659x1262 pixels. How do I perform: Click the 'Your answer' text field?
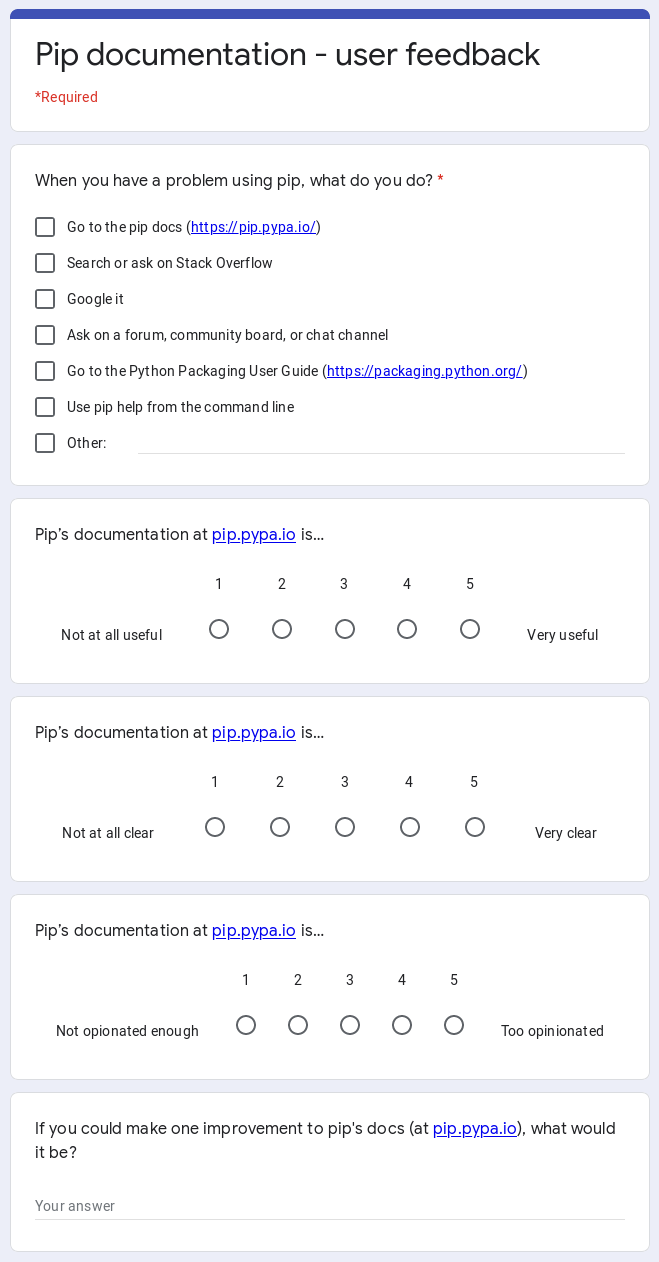(x=330, y=1206)
